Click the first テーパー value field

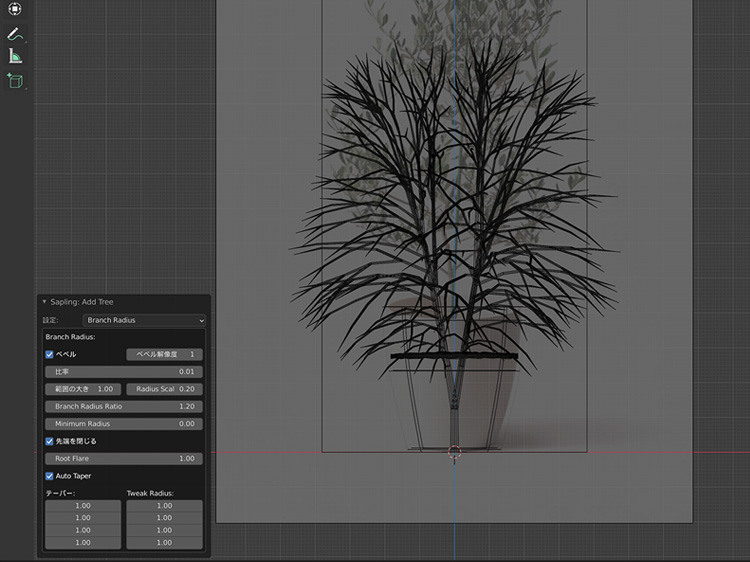pos(83,506)
